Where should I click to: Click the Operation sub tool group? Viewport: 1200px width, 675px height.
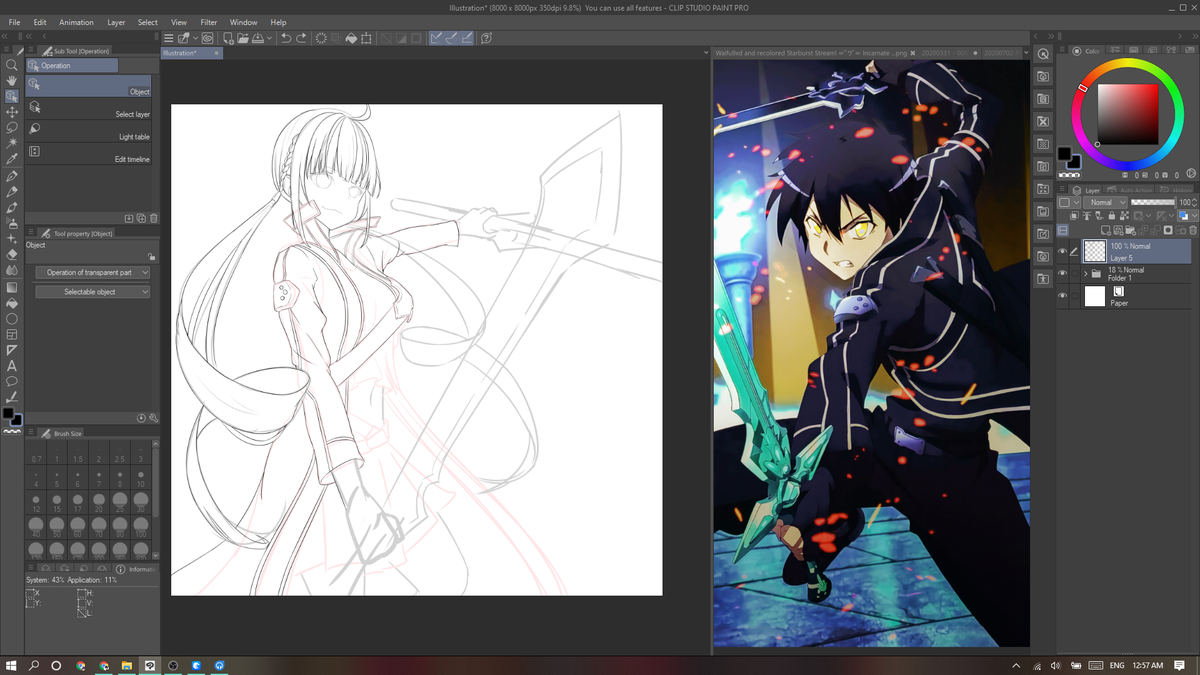[72, 65]
